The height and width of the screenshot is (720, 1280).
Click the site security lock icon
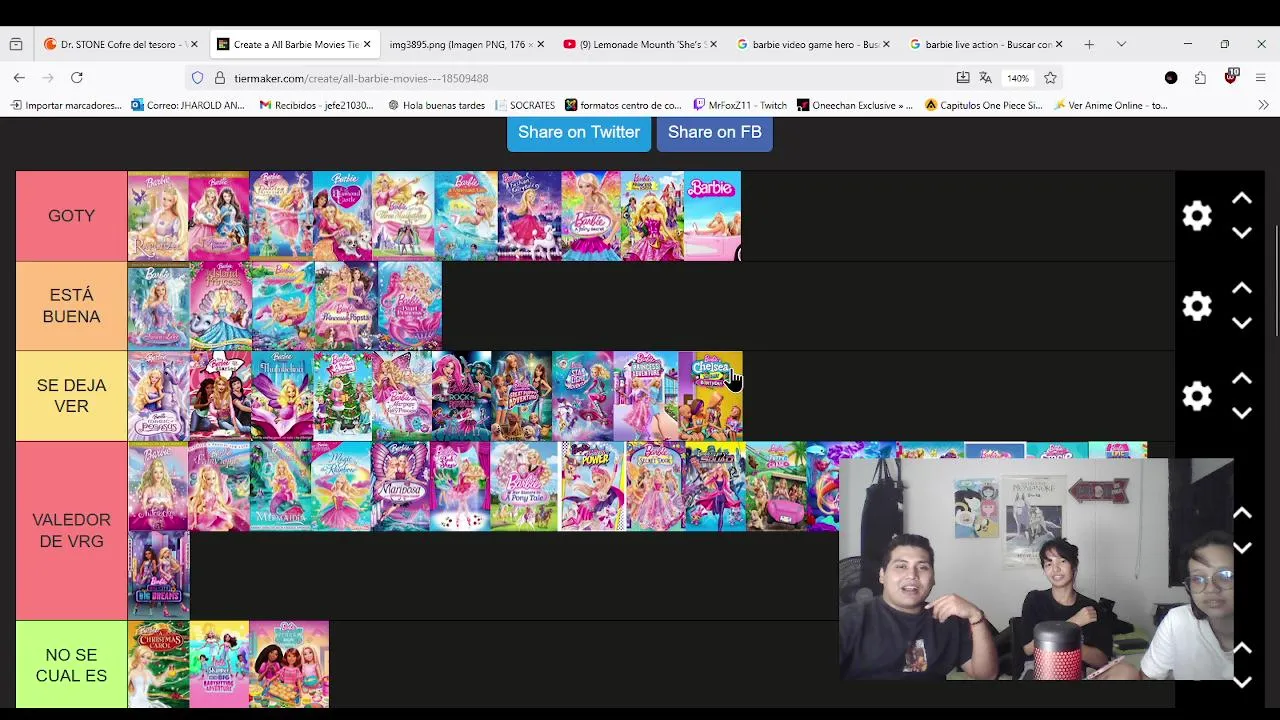click(x=220, y=78)
